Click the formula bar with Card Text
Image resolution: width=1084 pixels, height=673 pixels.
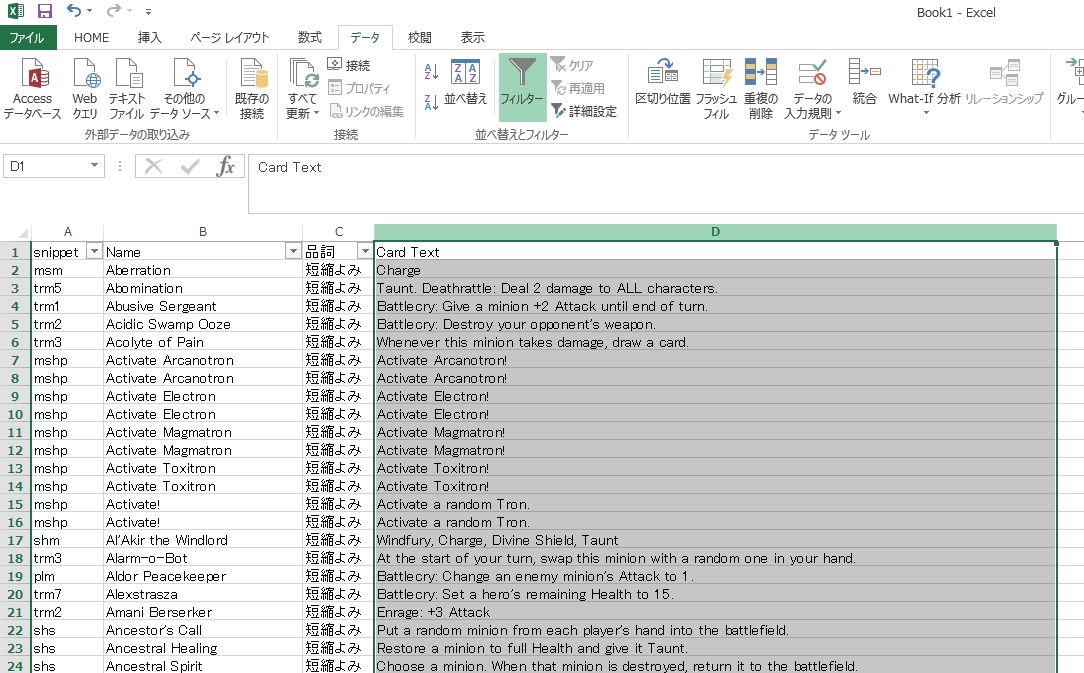click(666, 184)
